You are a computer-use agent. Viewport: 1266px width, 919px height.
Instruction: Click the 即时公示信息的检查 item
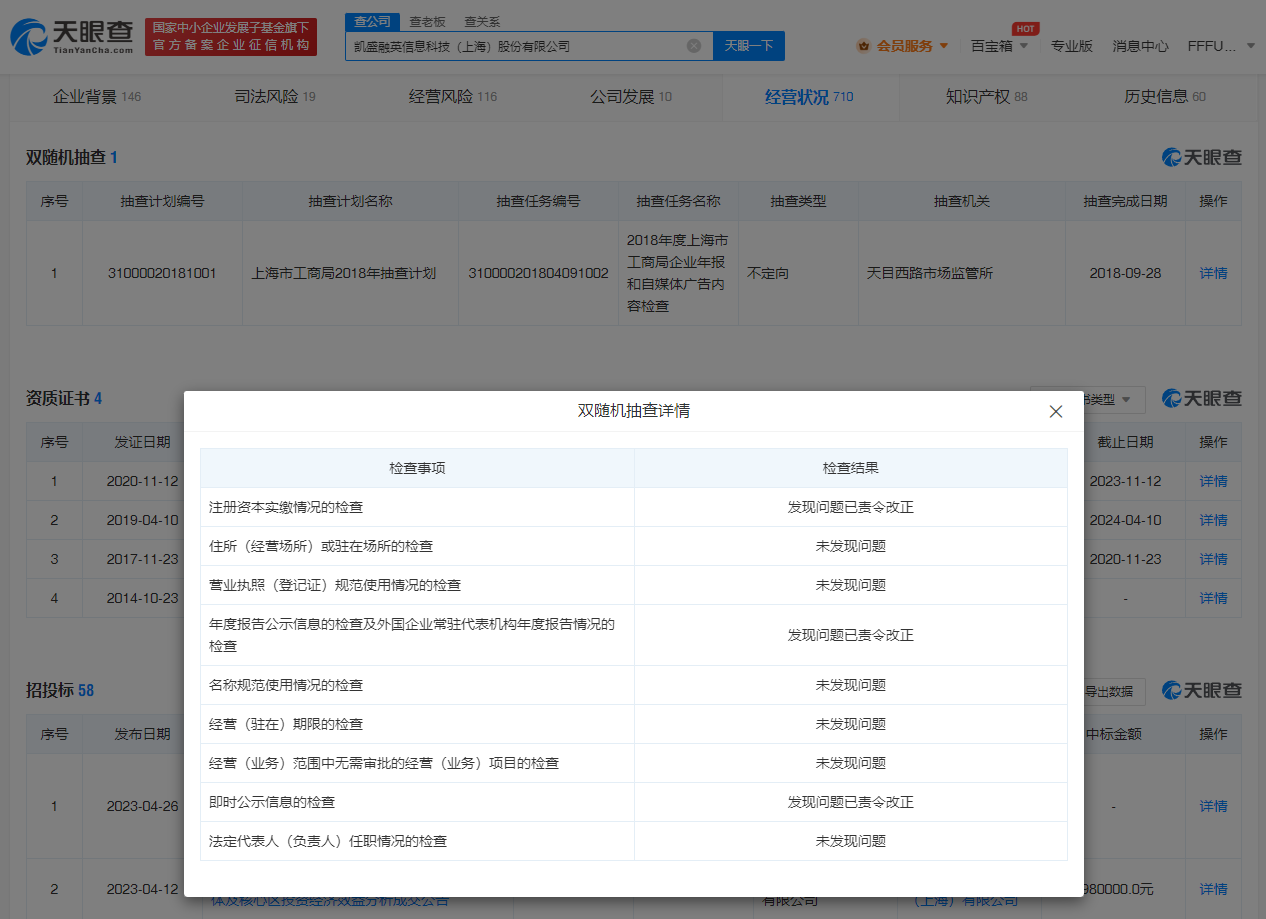pyautogui.click(x=272, y=802)
